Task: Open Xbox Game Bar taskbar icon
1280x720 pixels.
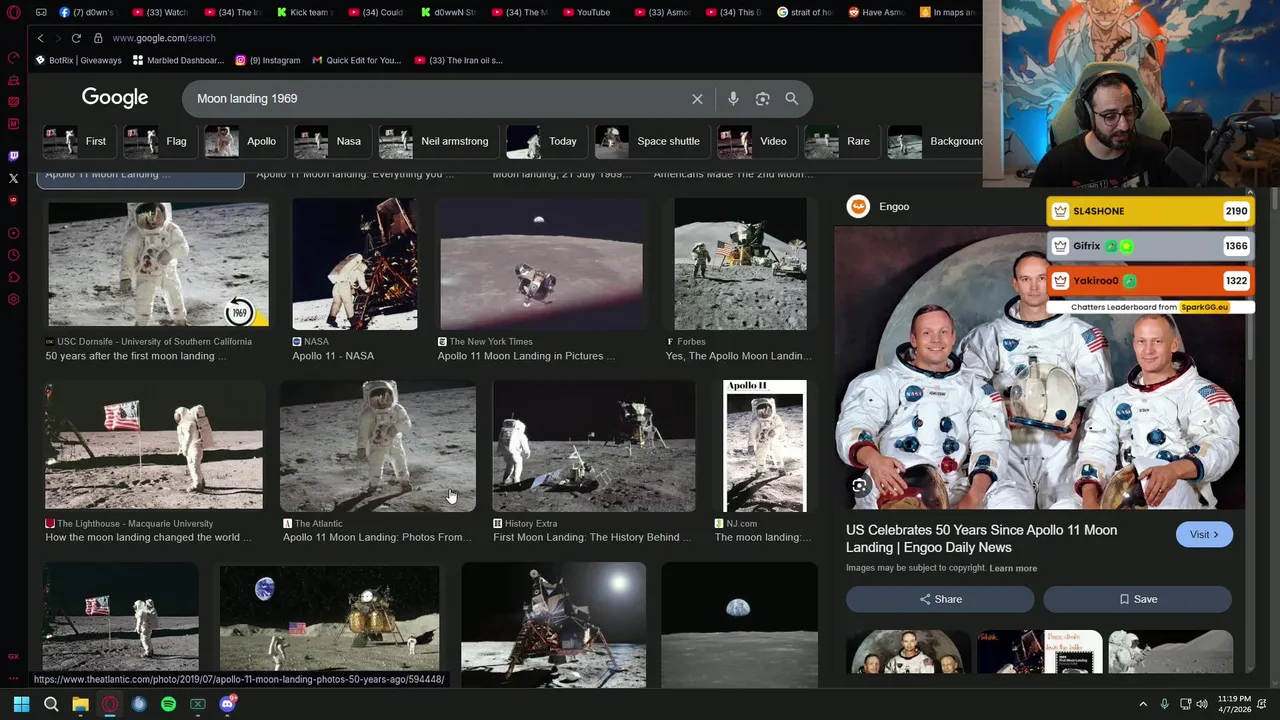Action: (x=198, y=704)
